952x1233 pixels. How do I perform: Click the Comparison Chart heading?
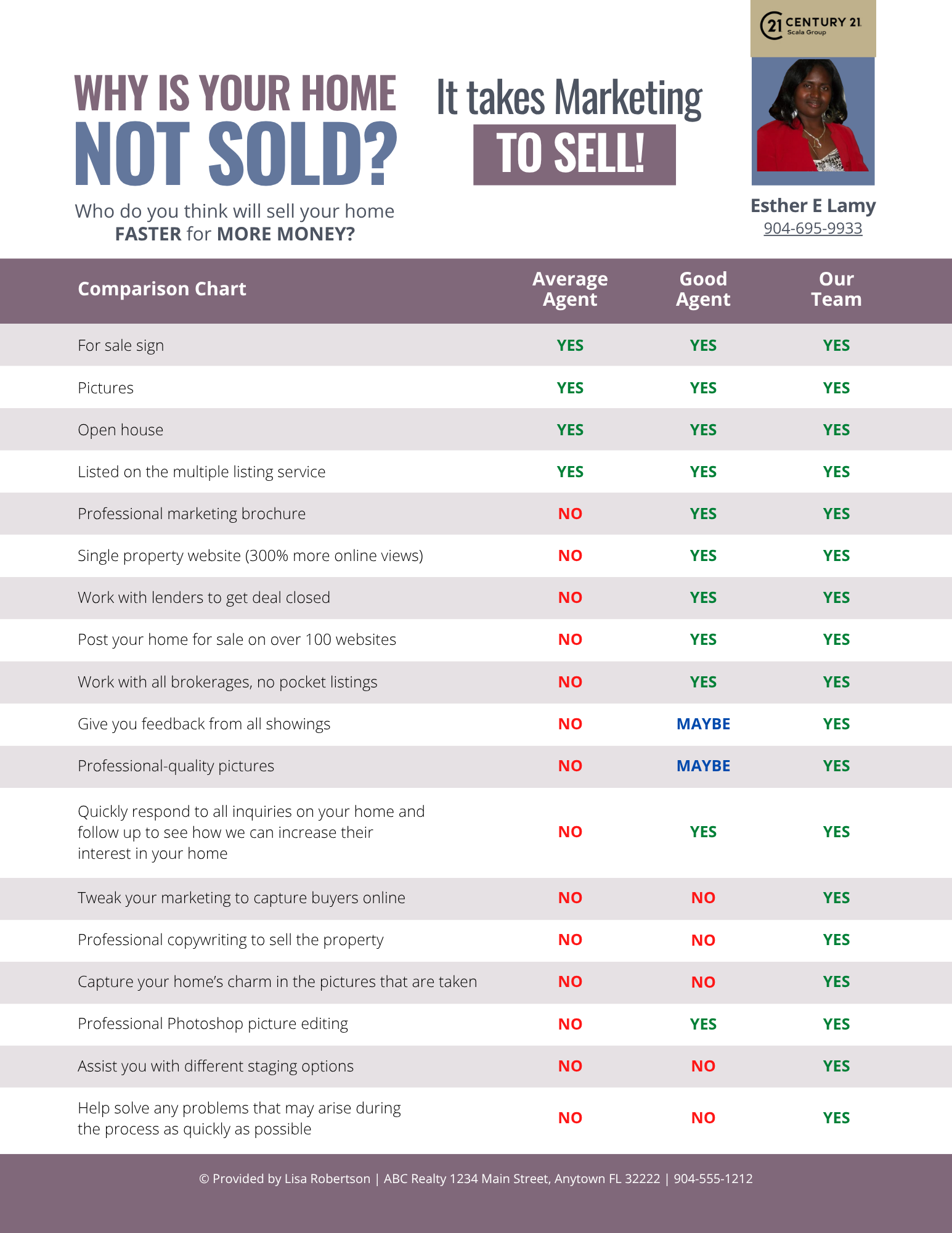point(161,289)
